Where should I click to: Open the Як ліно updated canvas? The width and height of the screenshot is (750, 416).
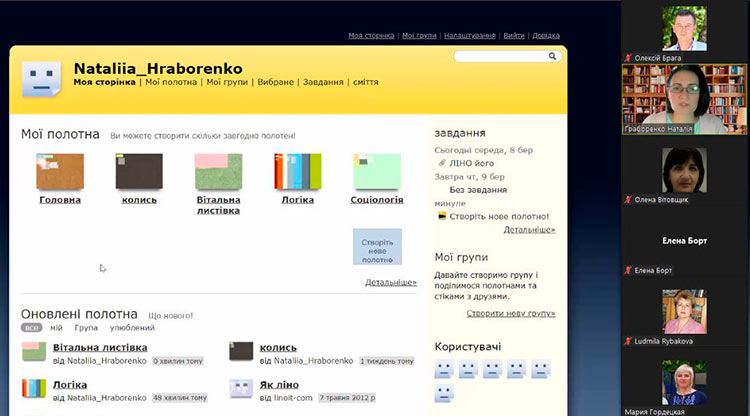click(279, 385)
